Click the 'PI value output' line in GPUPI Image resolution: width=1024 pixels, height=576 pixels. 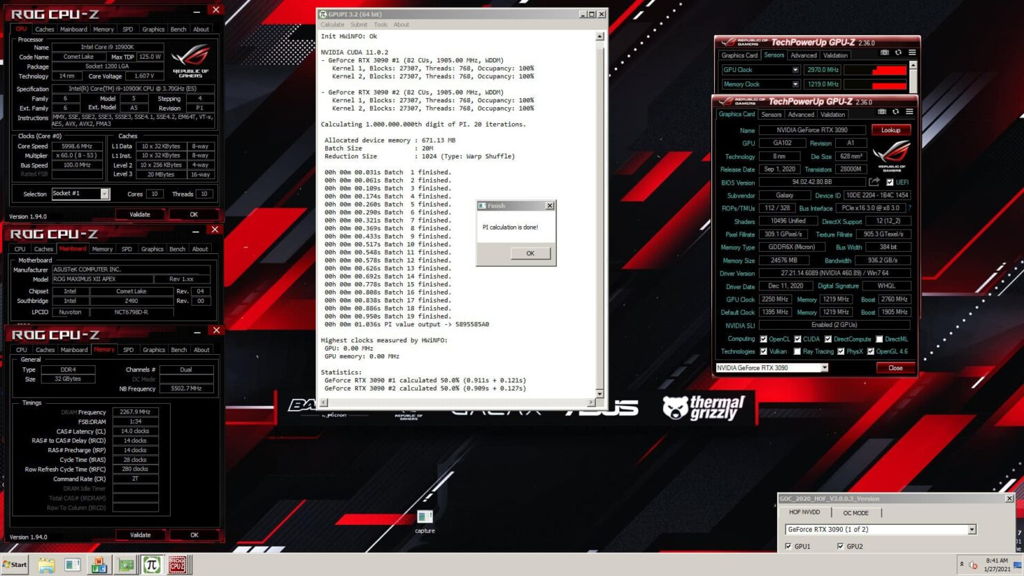(x=407, y=324)
